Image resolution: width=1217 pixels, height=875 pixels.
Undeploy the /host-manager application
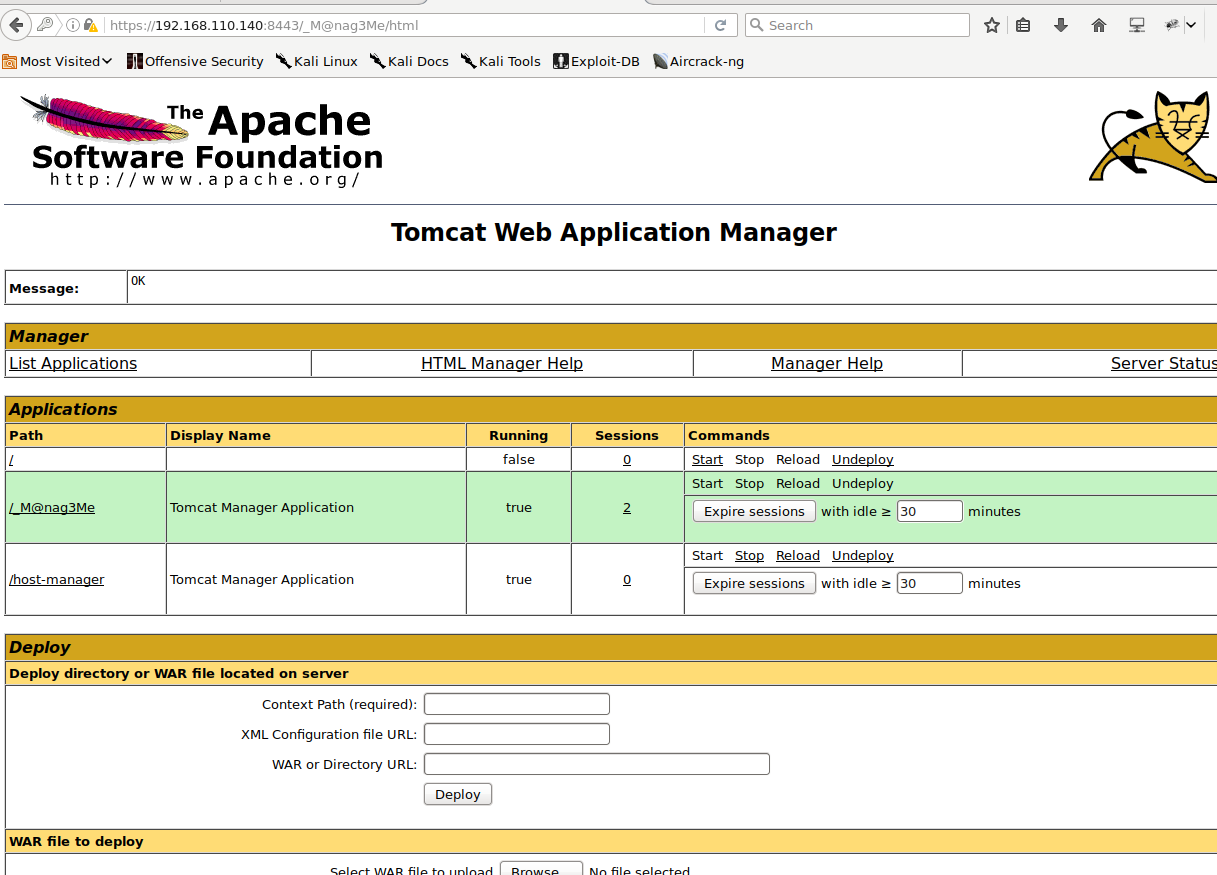863,555
